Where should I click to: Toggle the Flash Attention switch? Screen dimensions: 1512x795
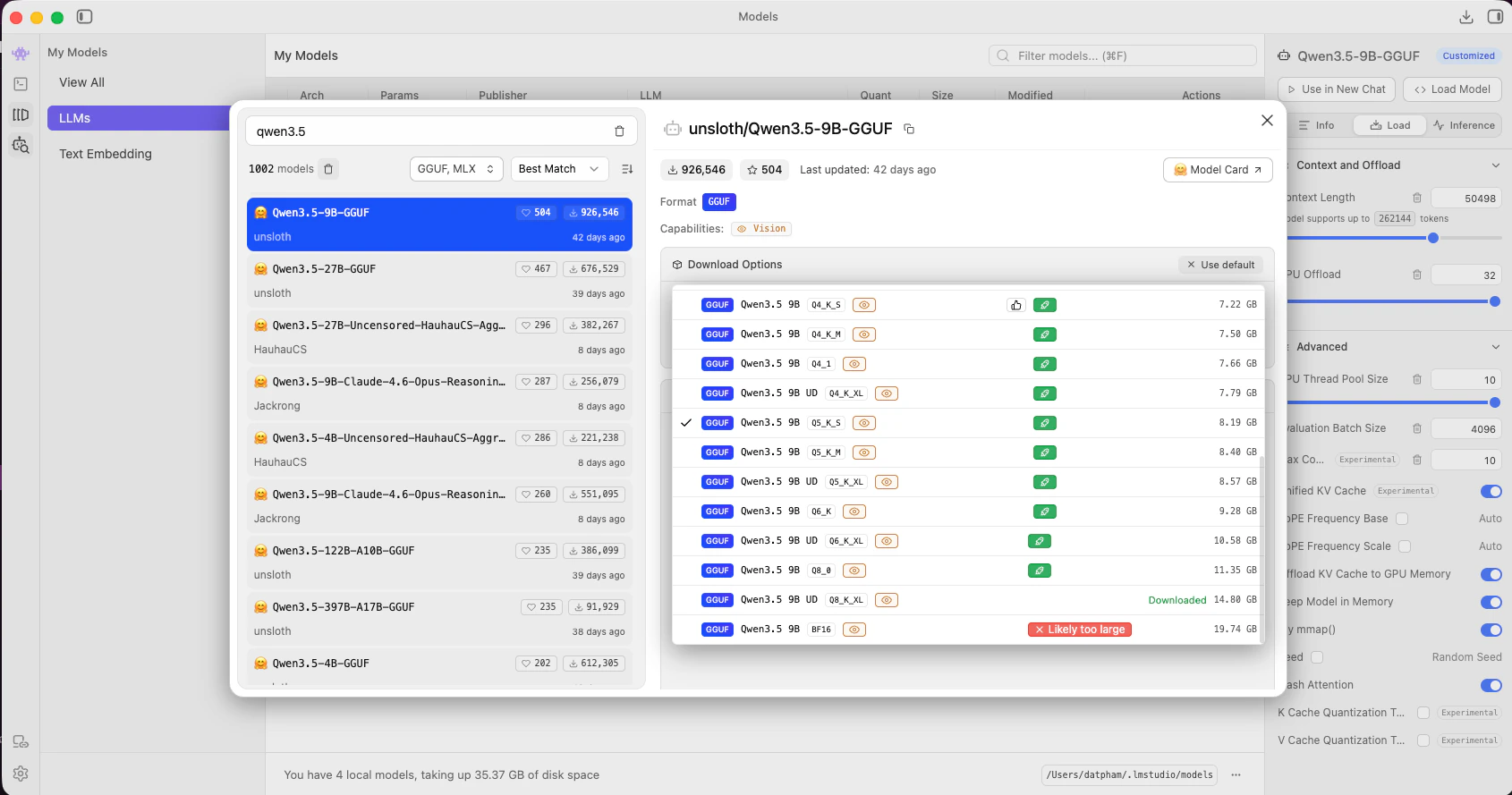click(1491, 685)
